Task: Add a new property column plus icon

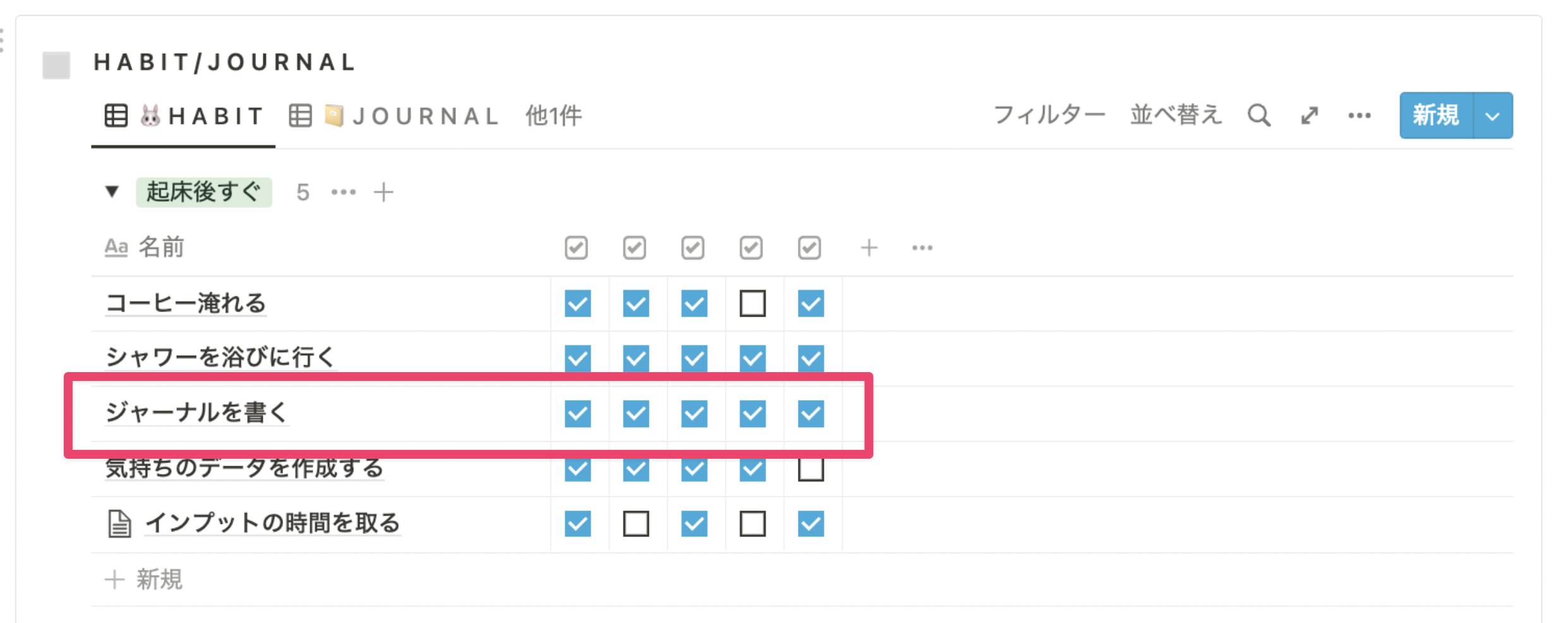Action: coord(869,248)
